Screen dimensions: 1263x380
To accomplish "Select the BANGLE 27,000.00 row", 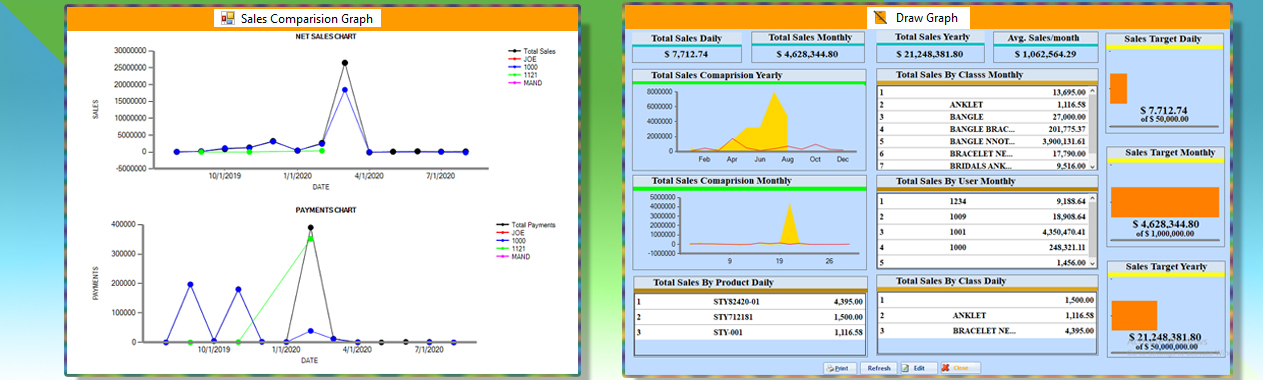I will click(982, 117).
